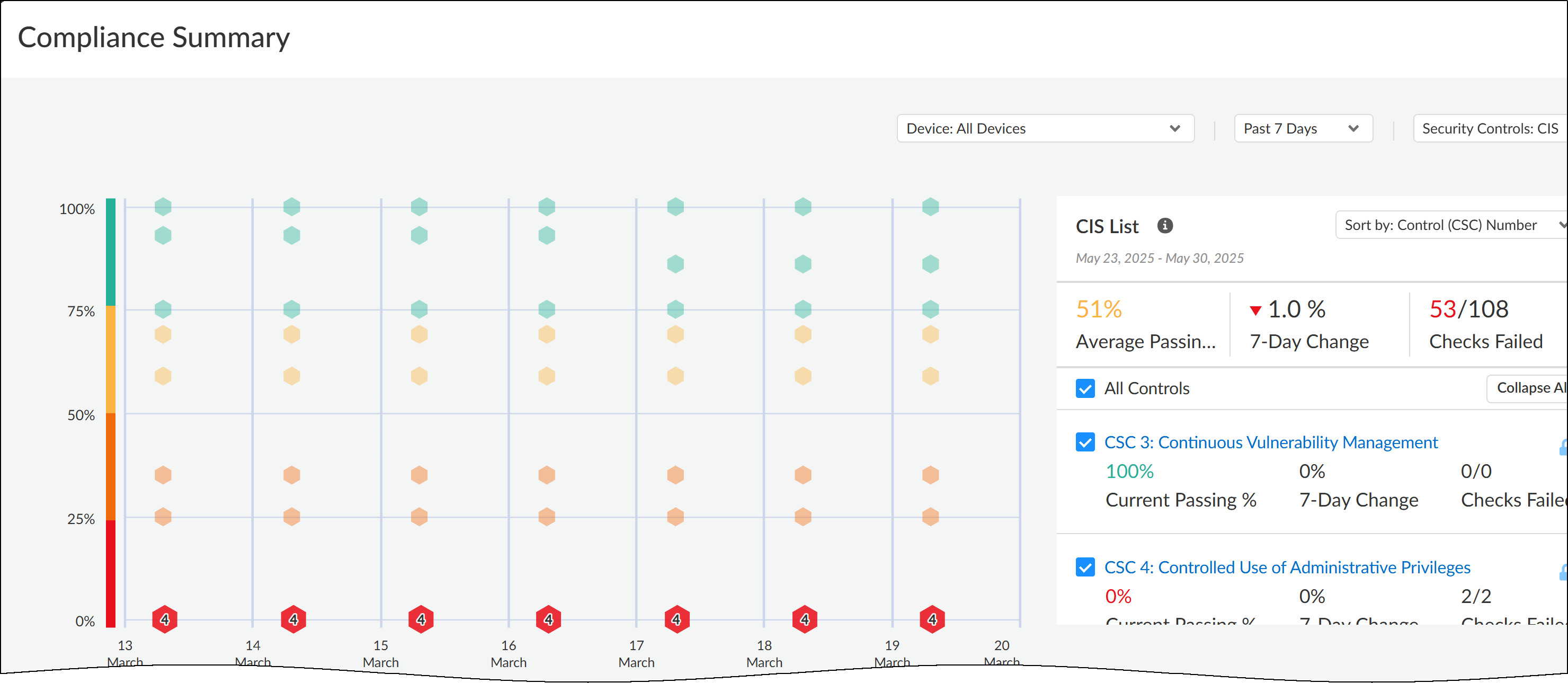Screen dimensions: 1568x683
Task: Click red hexagon marker on 19 March
Action: (931, 619)
